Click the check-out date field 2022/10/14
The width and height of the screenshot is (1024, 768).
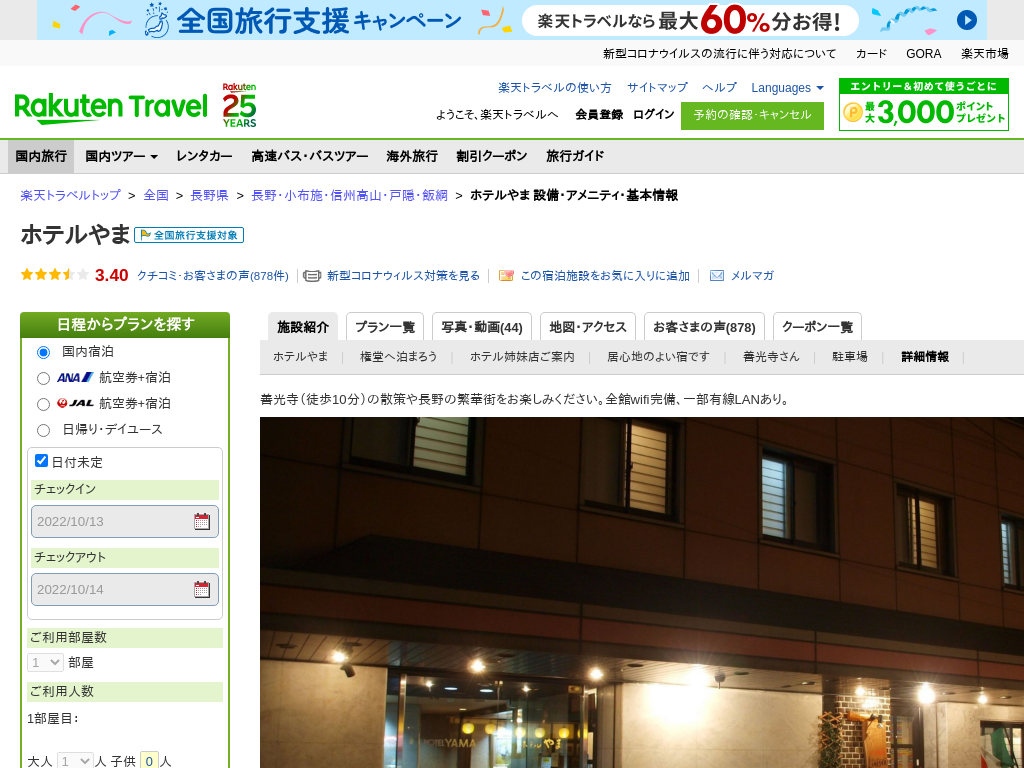[125, 589]
